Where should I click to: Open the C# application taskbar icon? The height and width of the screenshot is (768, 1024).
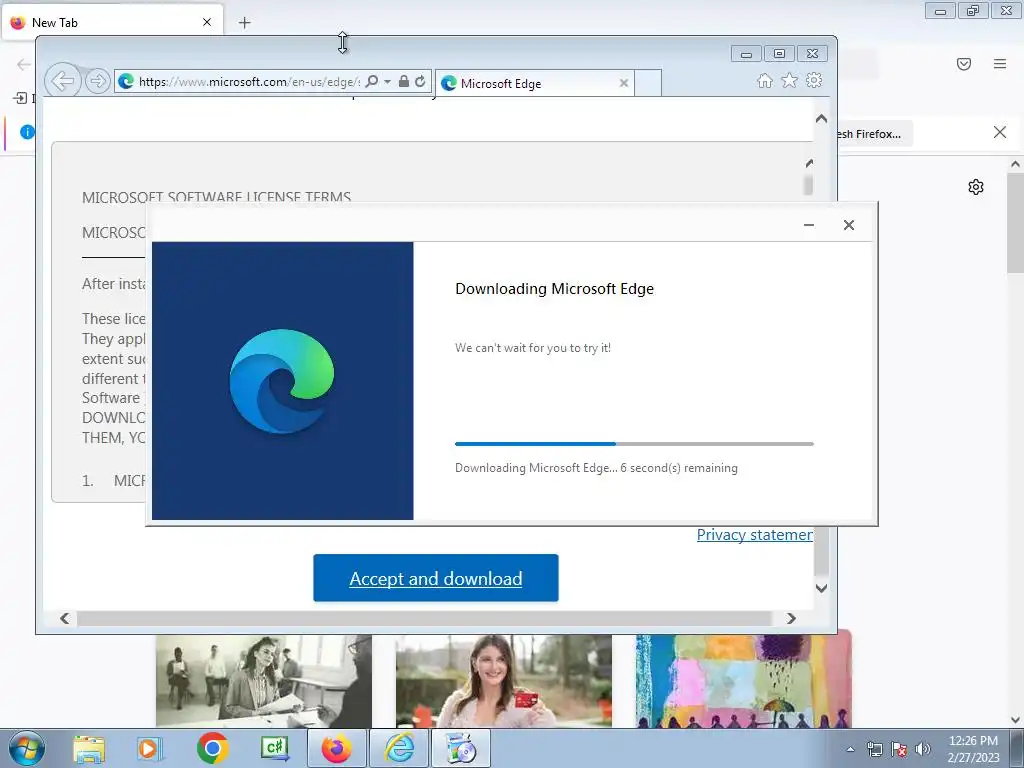(x=274, y=748)
